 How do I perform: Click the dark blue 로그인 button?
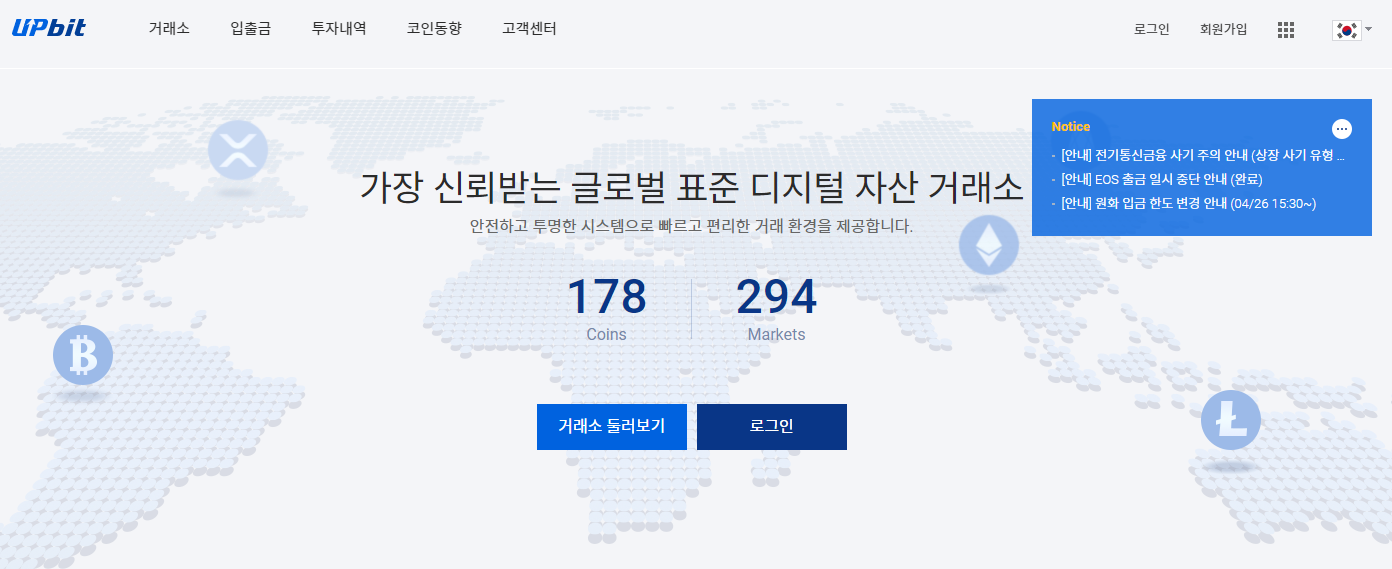point(772,427)
